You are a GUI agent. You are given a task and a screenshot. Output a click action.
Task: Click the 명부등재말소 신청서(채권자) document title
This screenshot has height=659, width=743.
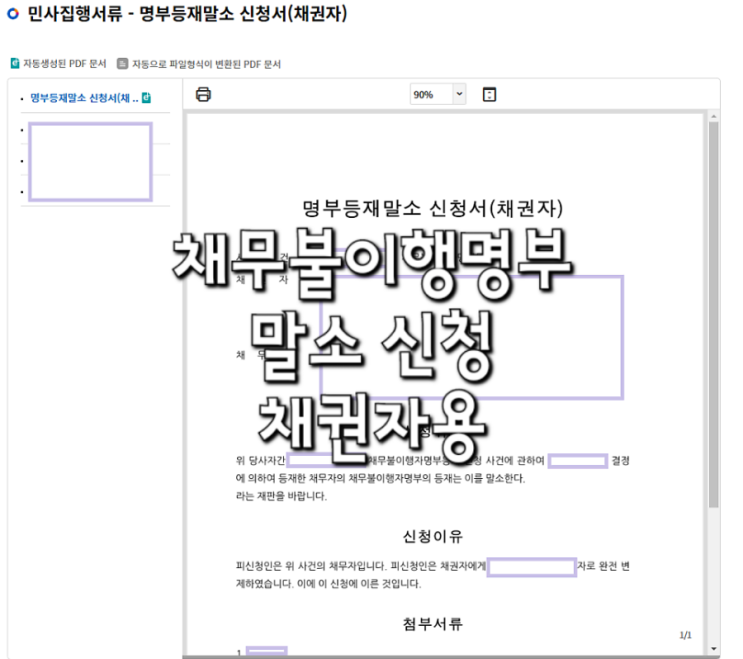click(x=433, y=208)
